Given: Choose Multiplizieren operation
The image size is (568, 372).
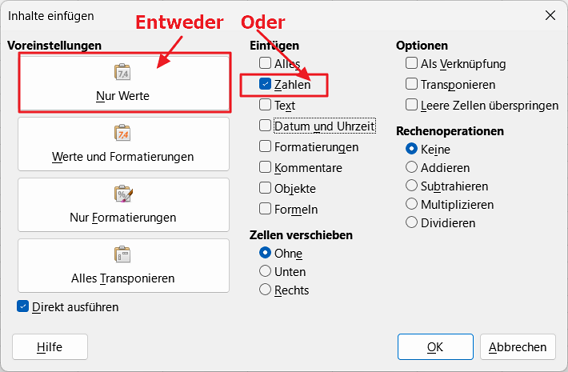Looking at the screenshot, I should [x=412, y=204].
